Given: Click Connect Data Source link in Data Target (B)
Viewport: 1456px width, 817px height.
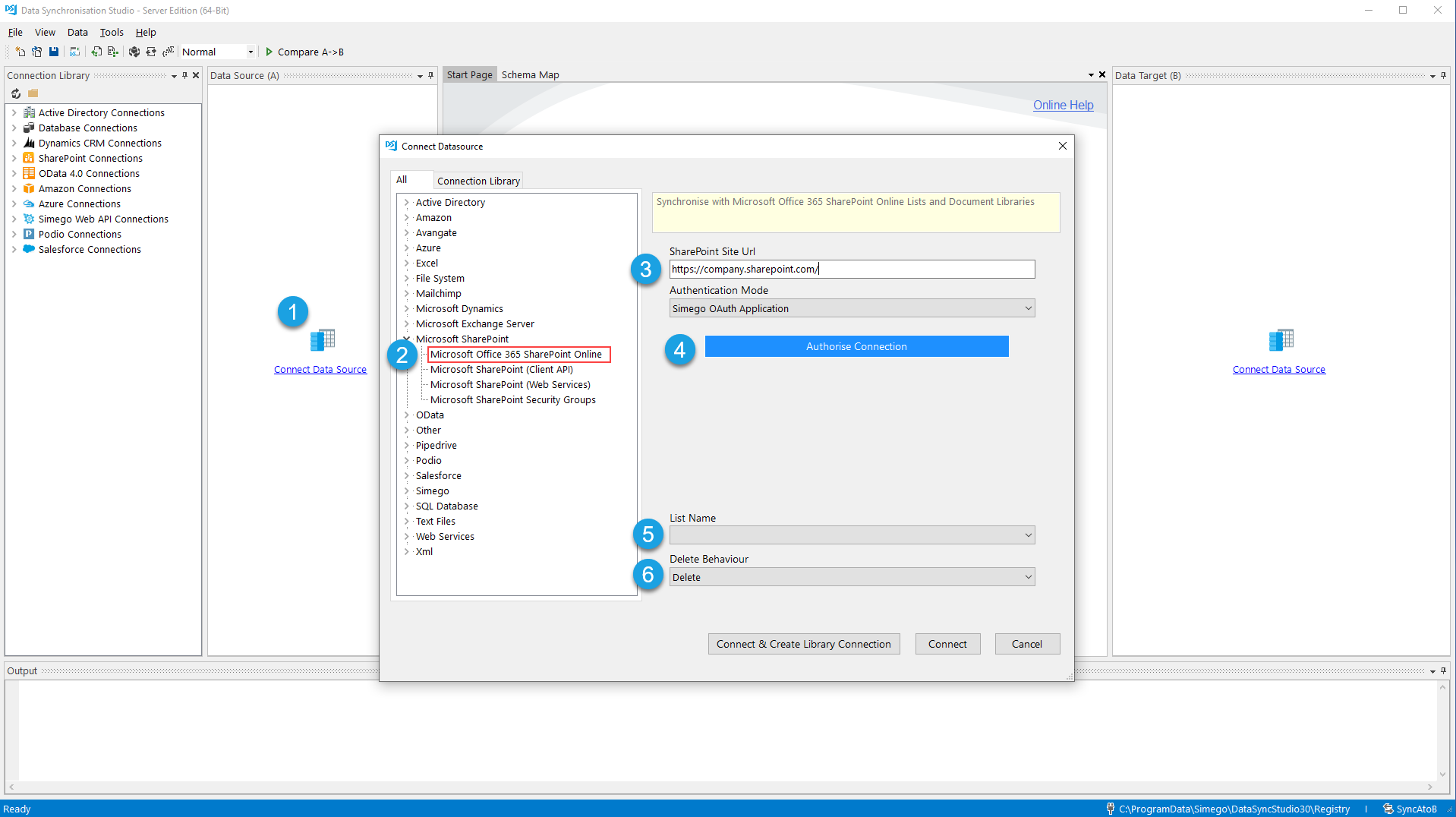Looking at the screenshot, I should [x=1279, y=369].
